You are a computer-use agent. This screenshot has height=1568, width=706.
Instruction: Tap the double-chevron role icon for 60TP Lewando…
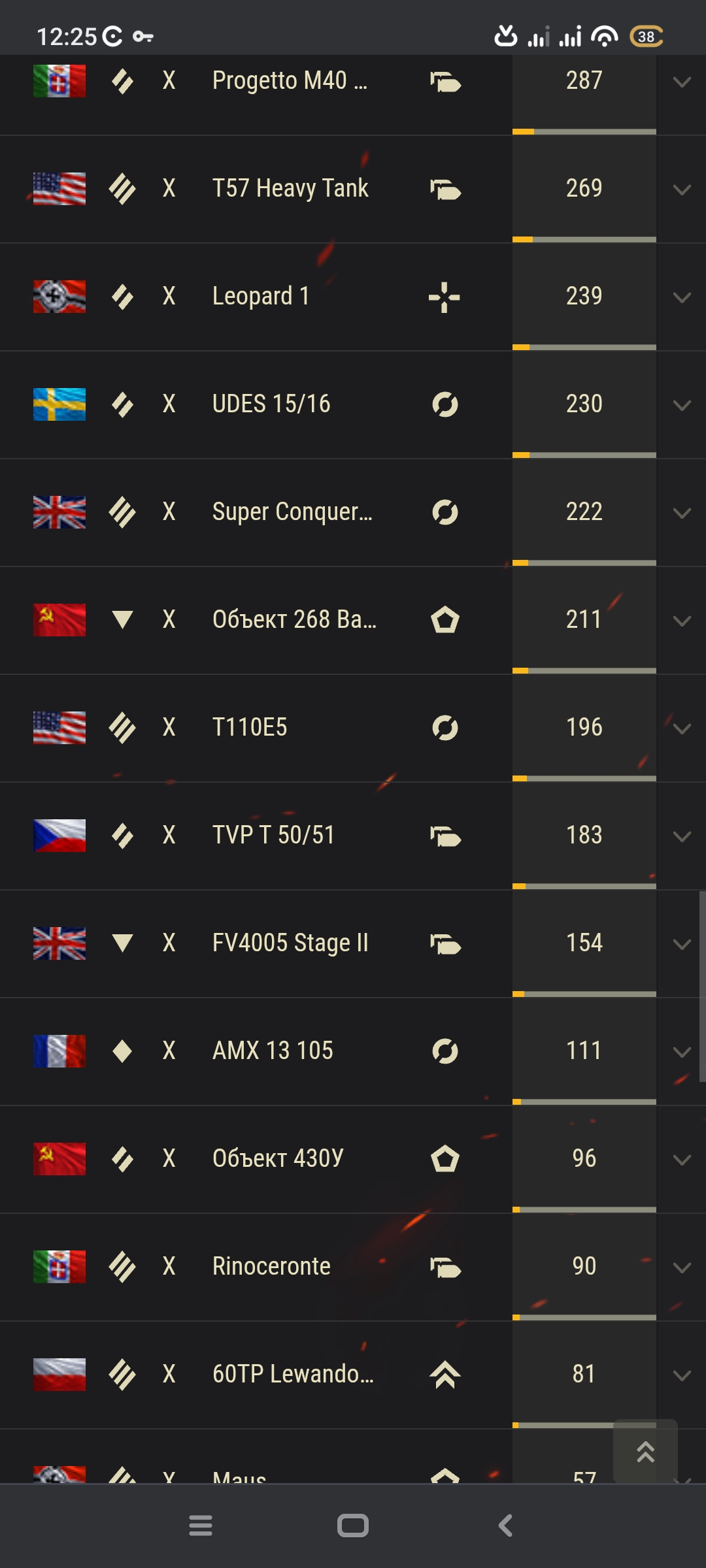(445, 1375)
